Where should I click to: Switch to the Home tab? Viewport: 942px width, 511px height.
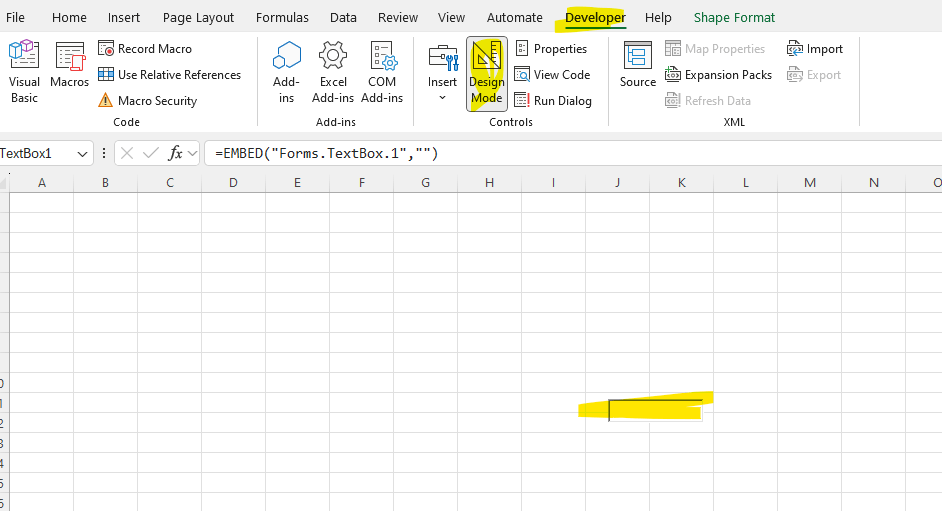click(69, 17)
